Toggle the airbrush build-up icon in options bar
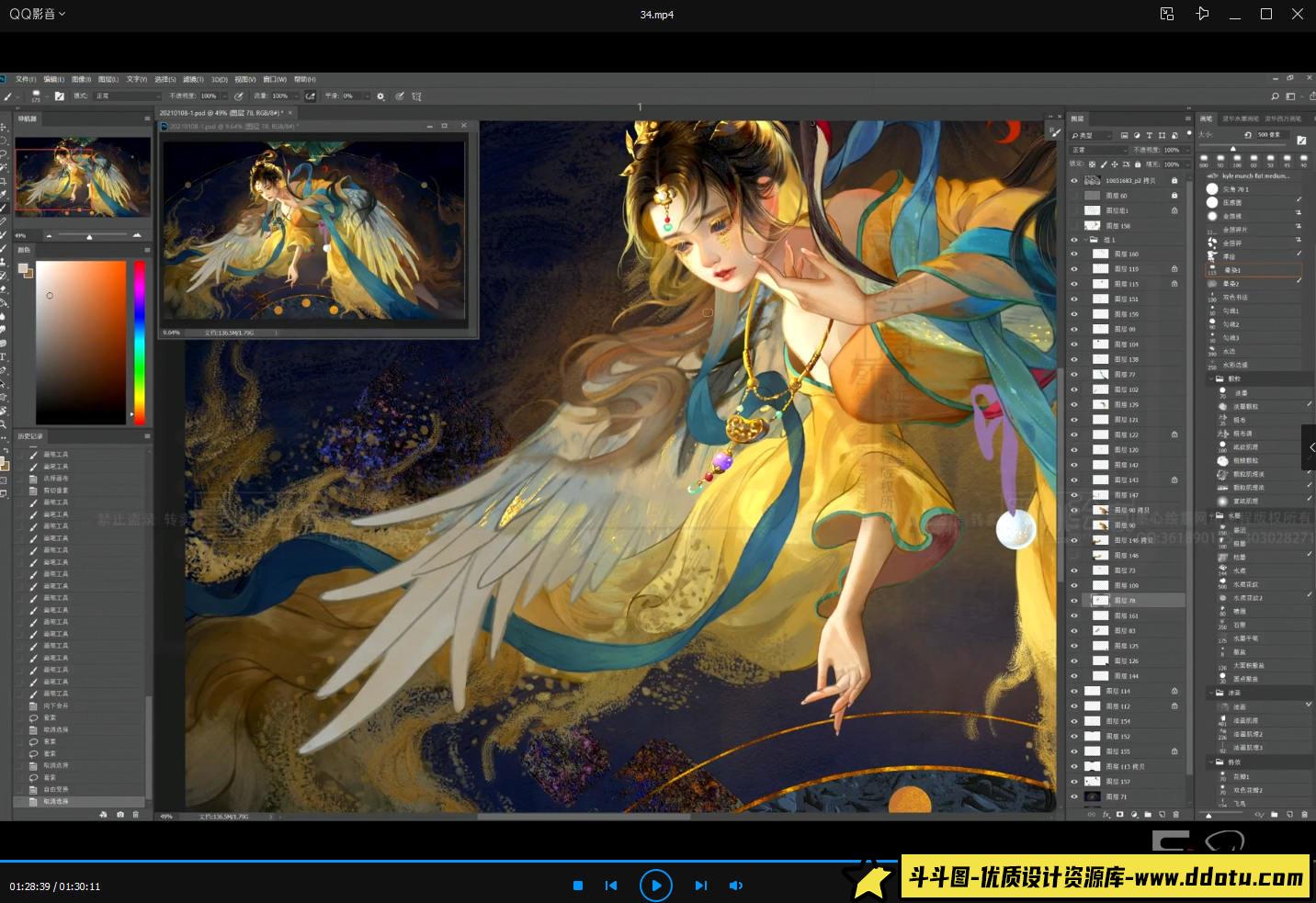 click(311, 96)
